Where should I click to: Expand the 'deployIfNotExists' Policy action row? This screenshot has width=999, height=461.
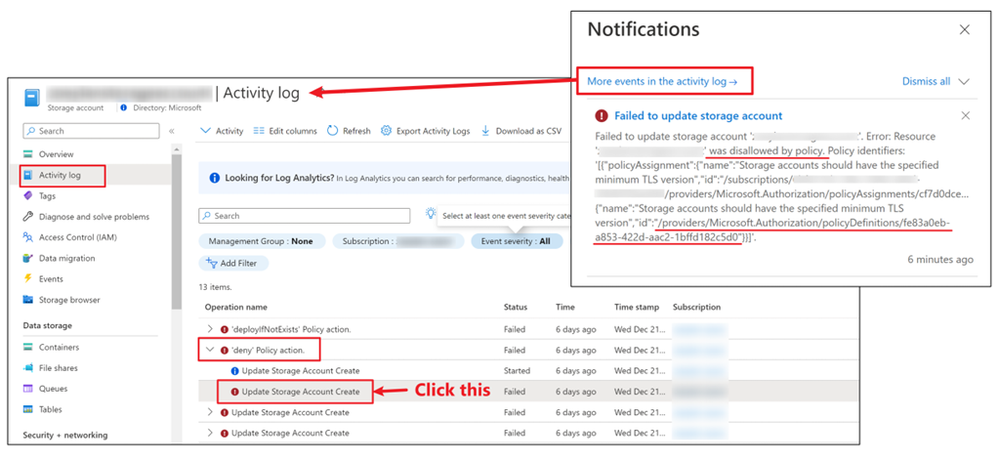pos(210,329)
